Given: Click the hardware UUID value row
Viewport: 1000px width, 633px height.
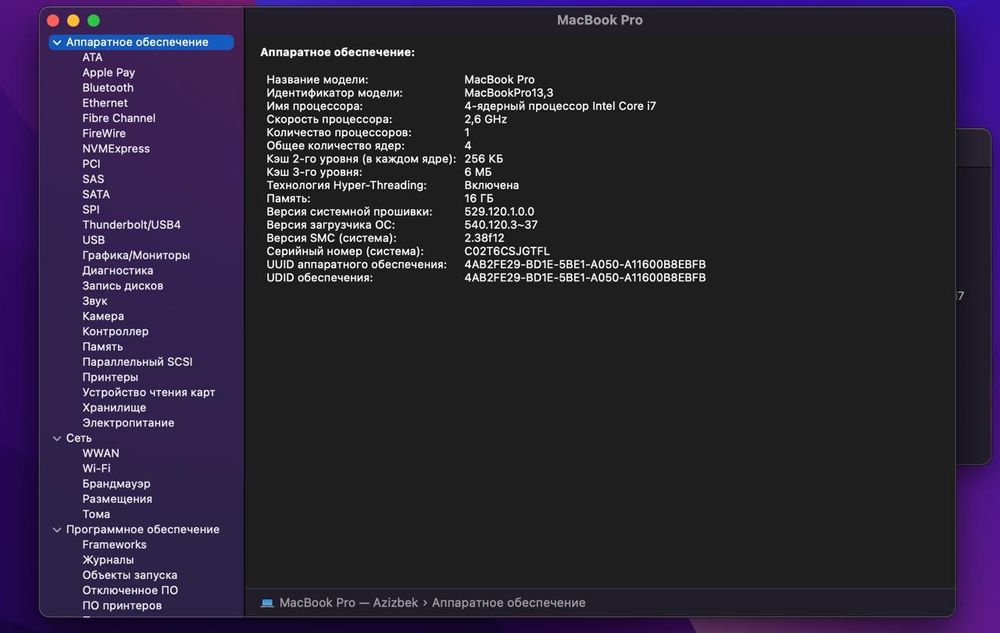Looking at the screenshot, I should click(585, 265).
